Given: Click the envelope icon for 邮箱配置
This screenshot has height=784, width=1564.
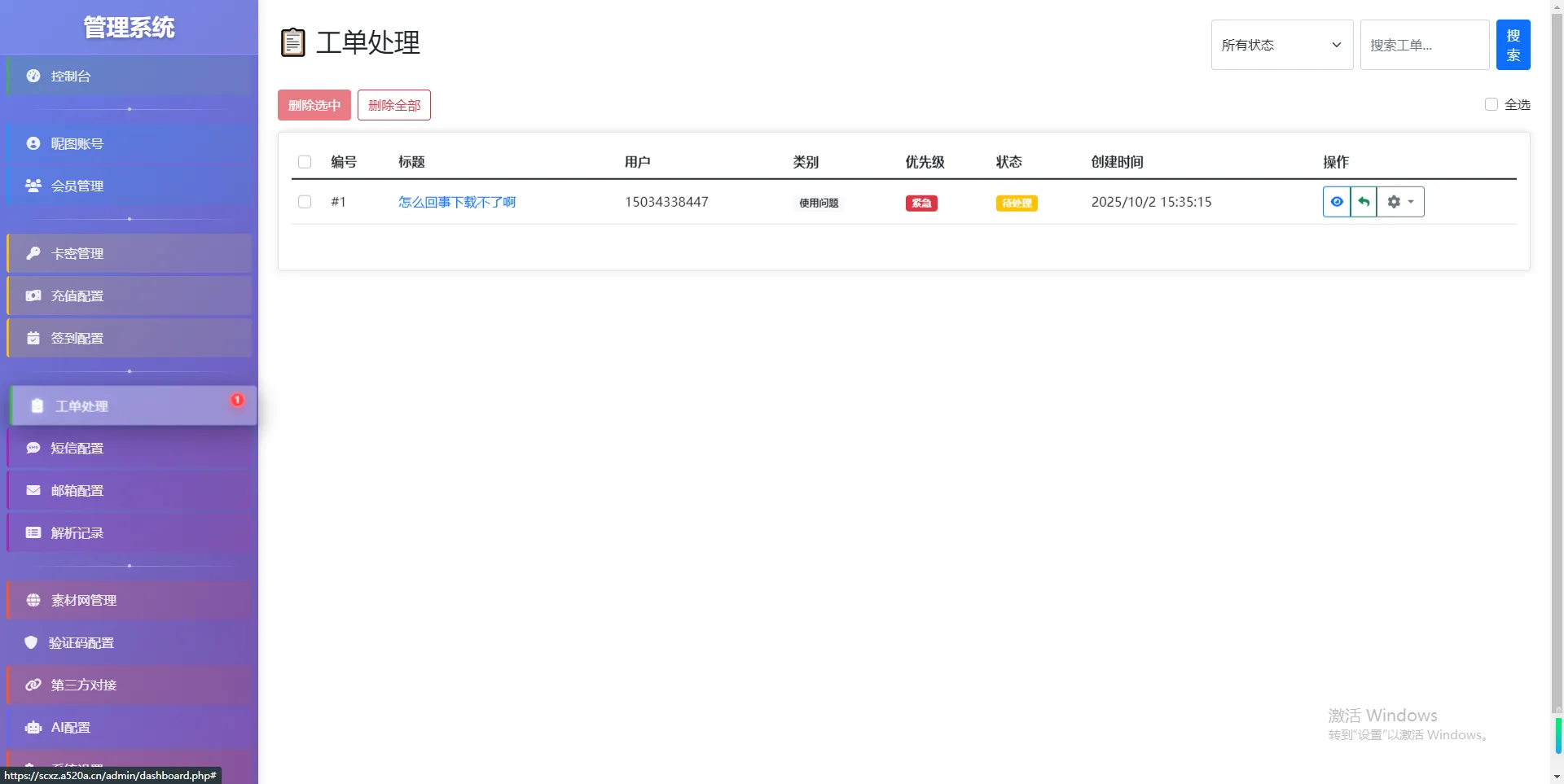Looking at the screenshot, I should pos(33,490).
